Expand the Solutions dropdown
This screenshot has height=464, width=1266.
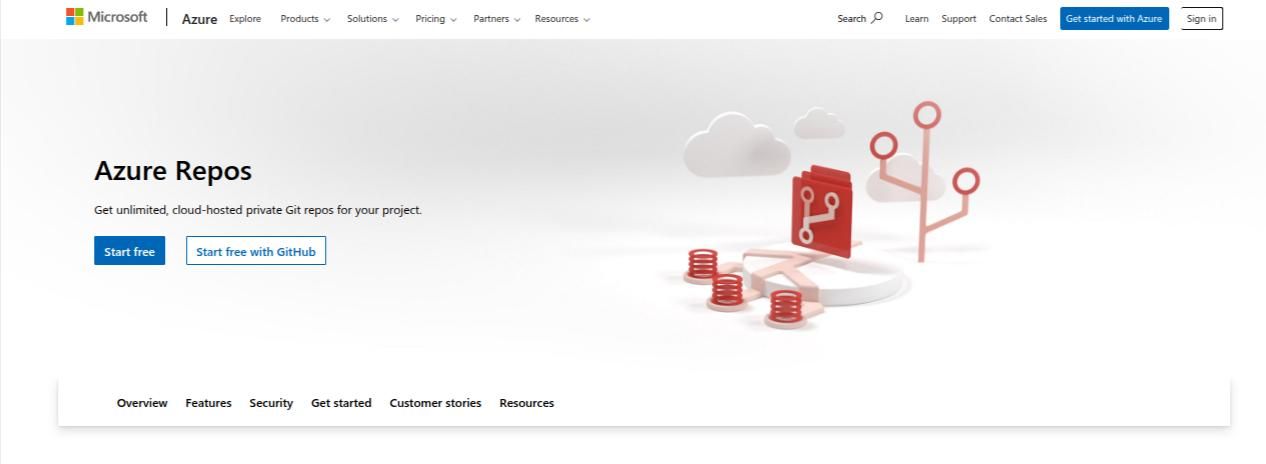(x=373, y=19)
